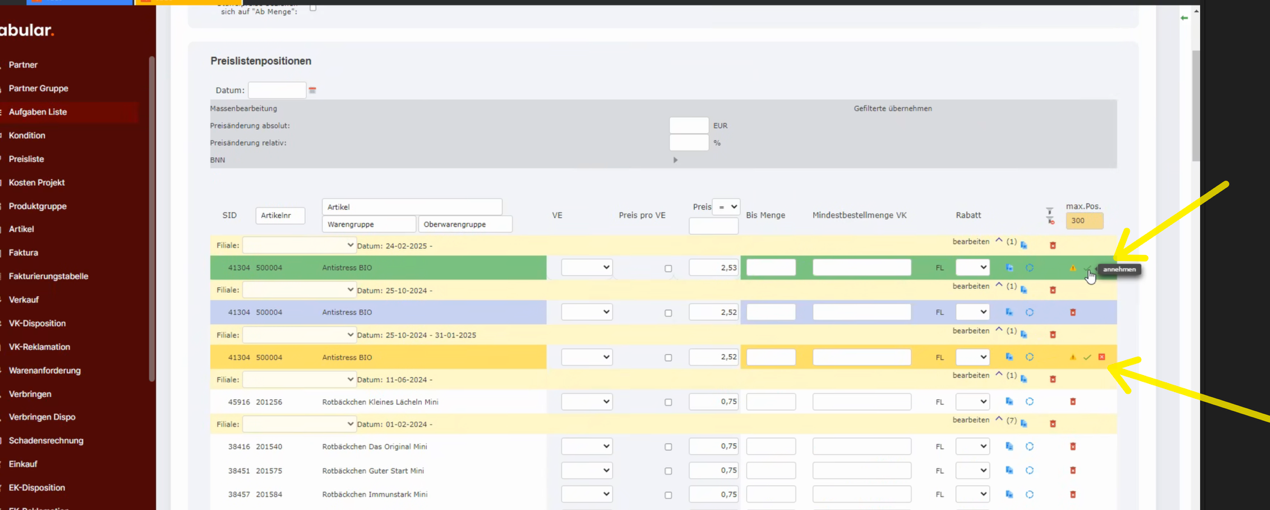Click Gefilterte übernehmen
This screenshot has height=510, width=1270.
[x=892, y=109]
